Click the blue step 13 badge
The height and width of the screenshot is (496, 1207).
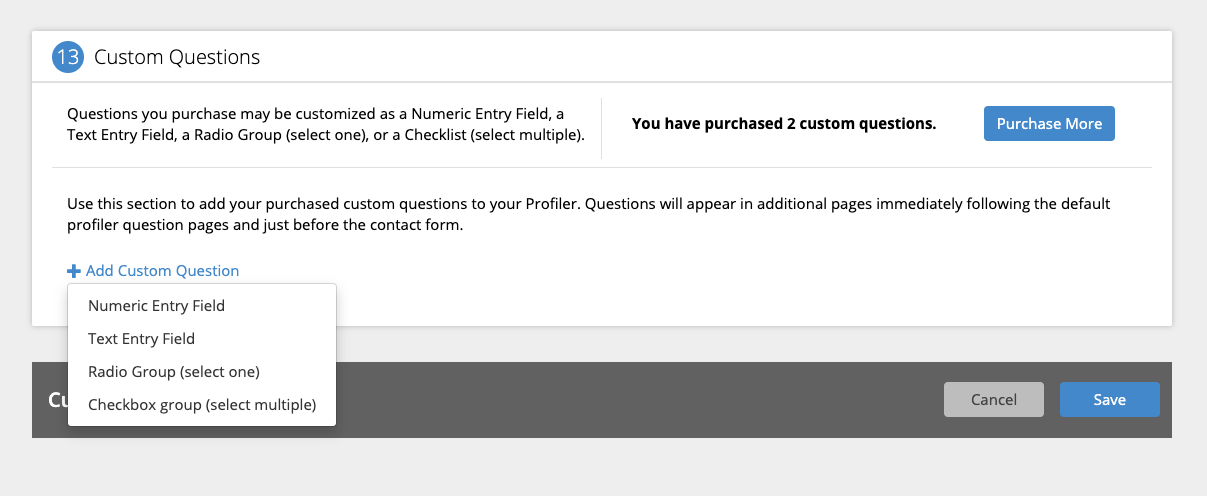click(68, 57)
